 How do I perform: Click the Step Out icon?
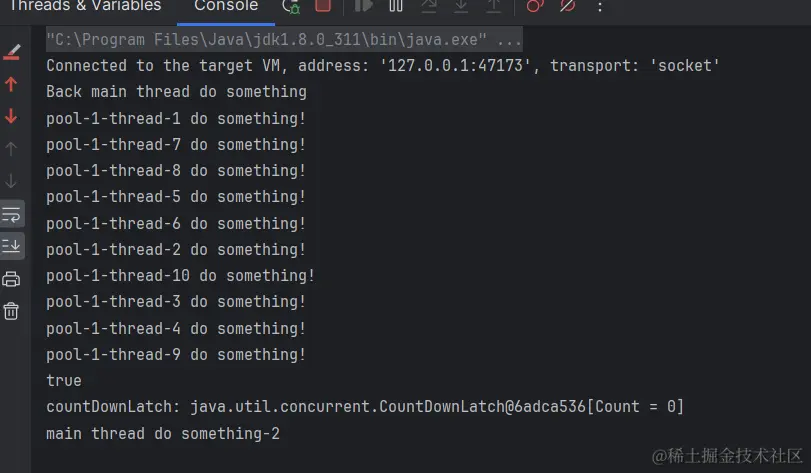(494, 6)
